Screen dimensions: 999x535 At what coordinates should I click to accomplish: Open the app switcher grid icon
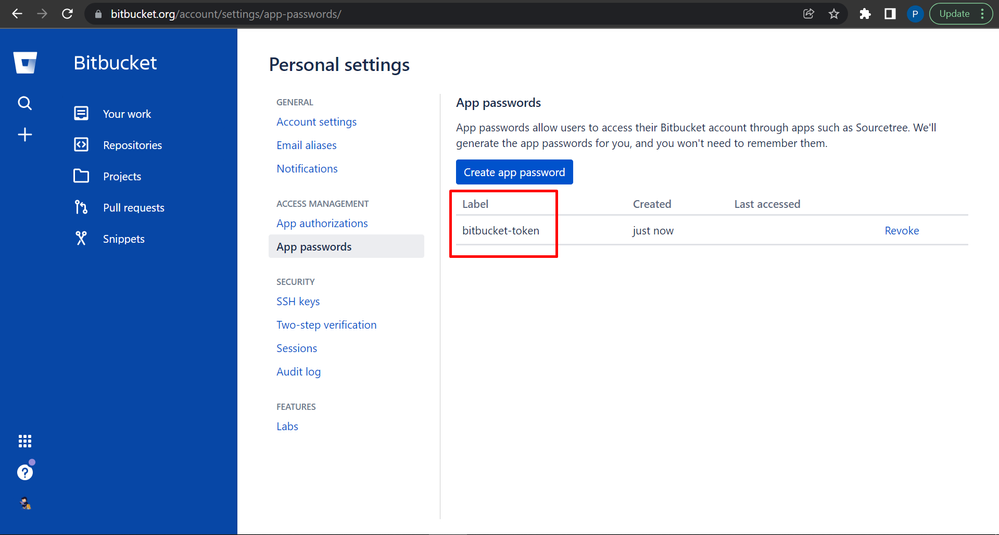click(x=25, y=441)
